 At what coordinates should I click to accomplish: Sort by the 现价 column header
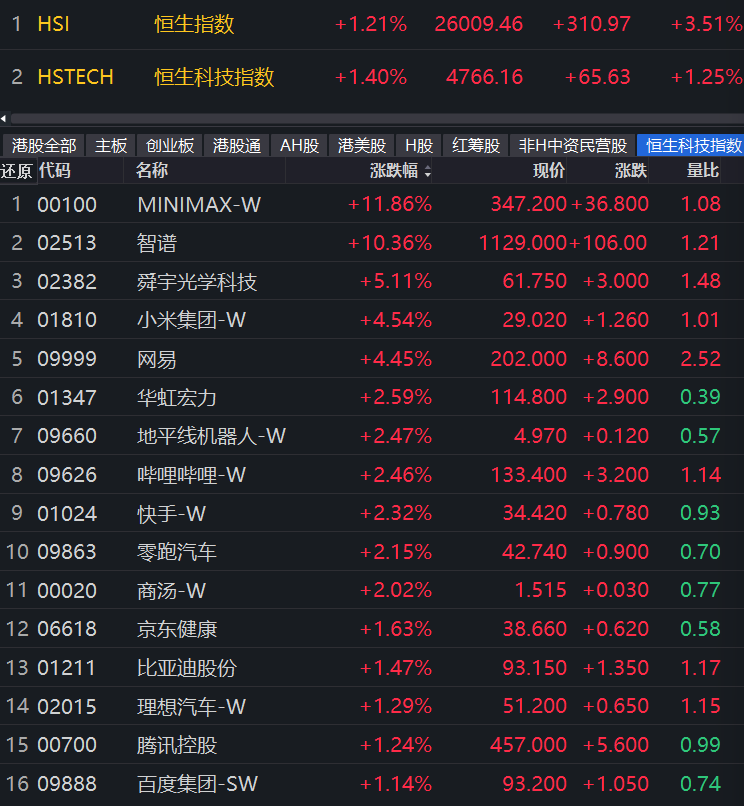pyautogui.click(x=549, y=170)
